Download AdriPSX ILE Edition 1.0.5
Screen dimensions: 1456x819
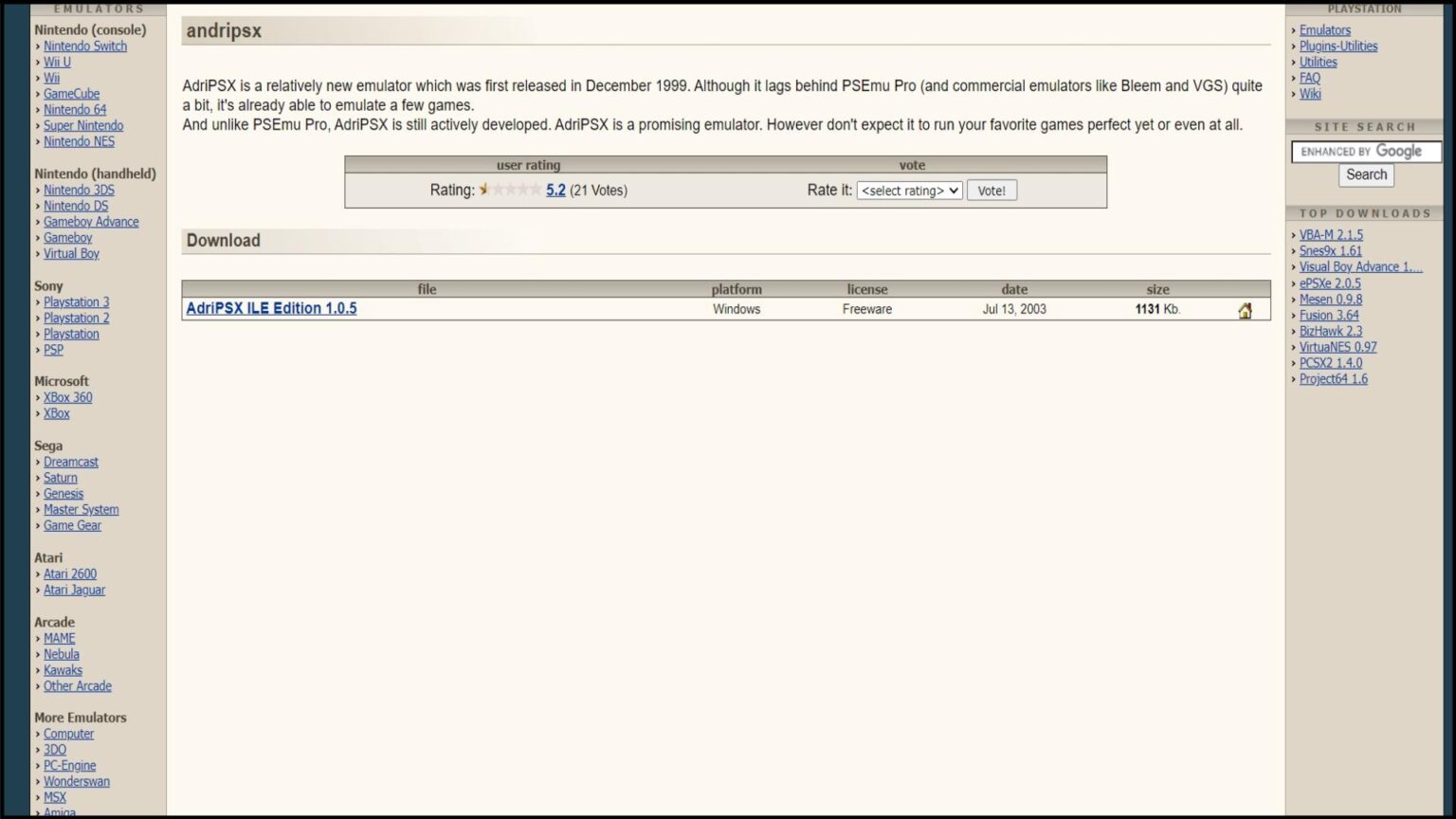pyautogui.click(x=271, y=309)
